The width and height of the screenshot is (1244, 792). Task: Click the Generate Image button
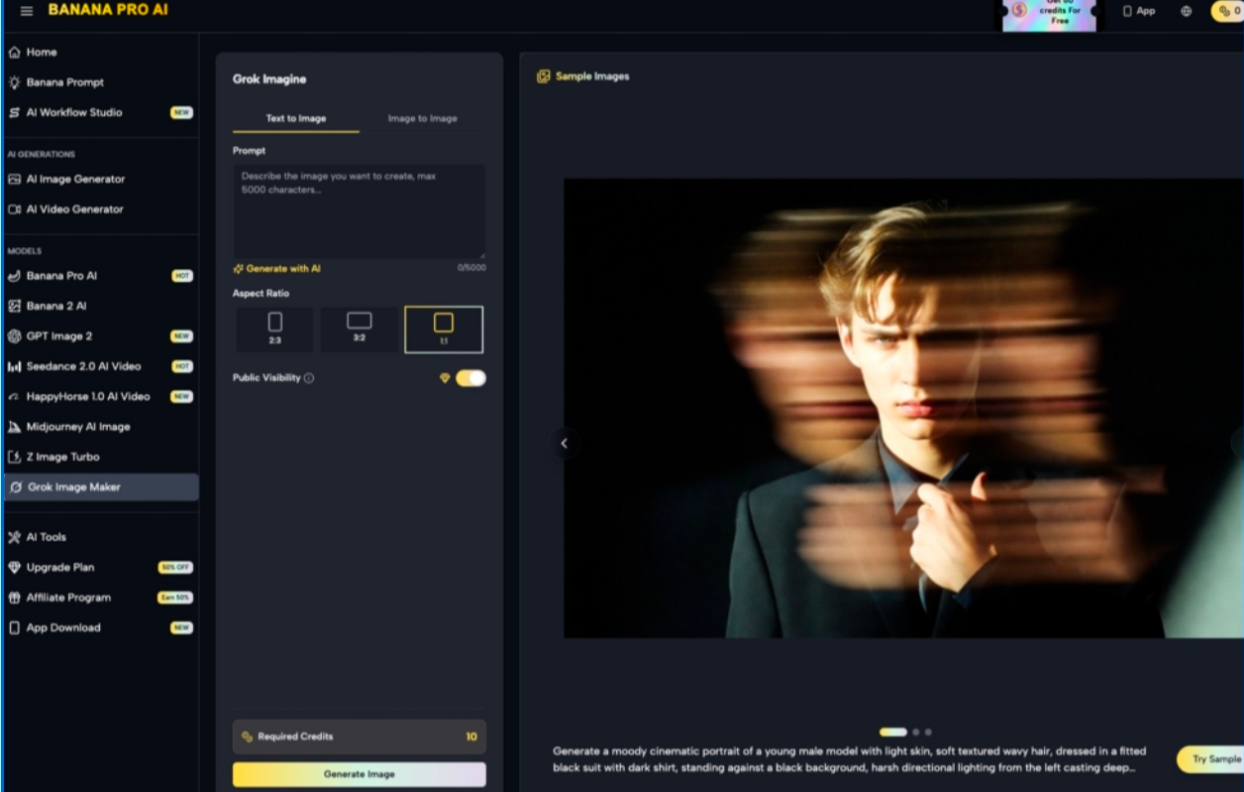pos(359,774)
